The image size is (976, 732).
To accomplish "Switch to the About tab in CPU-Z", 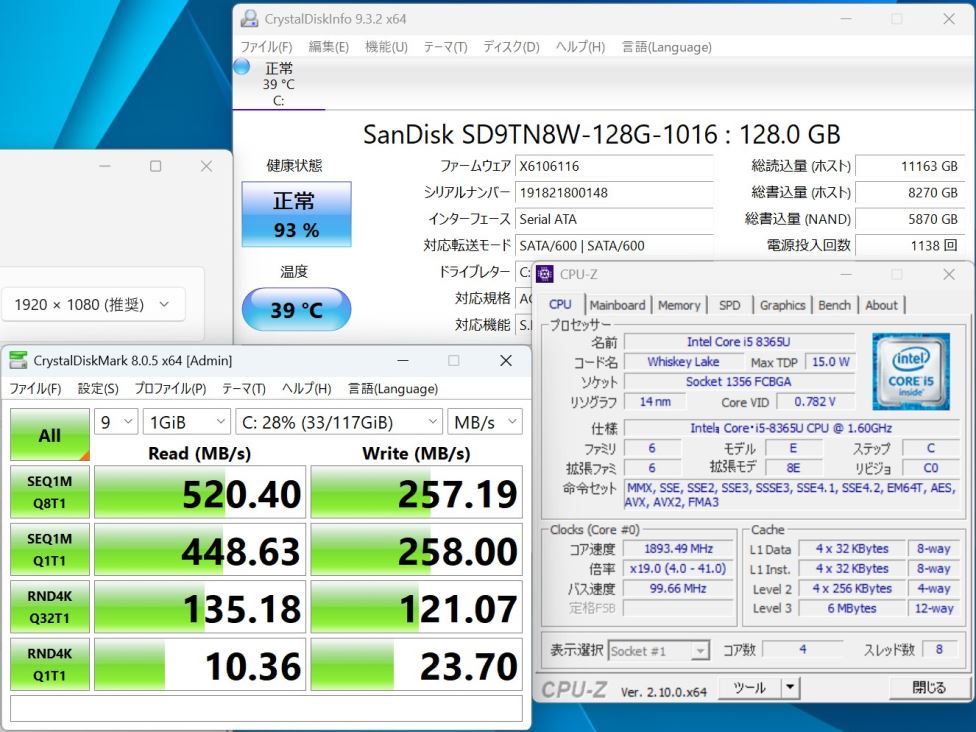I will coord(881,305).
